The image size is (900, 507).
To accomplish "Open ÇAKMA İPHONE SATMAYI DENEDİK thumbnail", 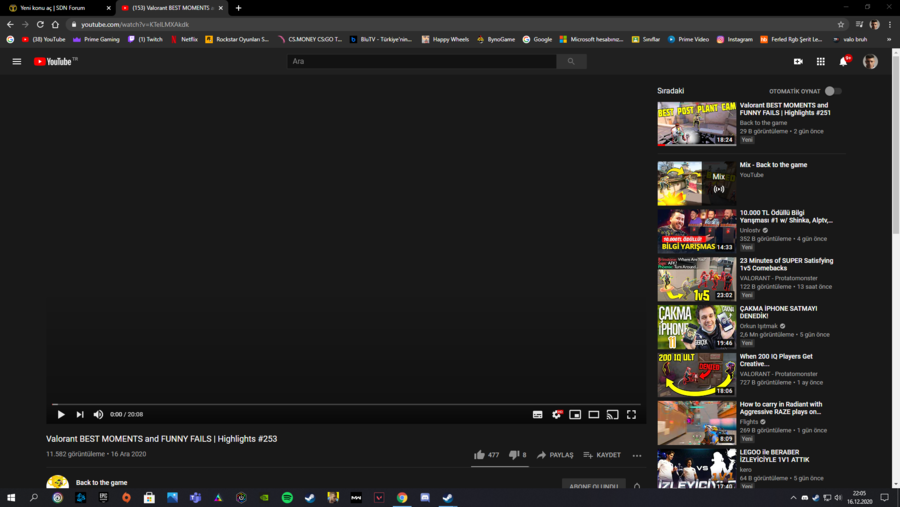I will click(x=696, y=327).
